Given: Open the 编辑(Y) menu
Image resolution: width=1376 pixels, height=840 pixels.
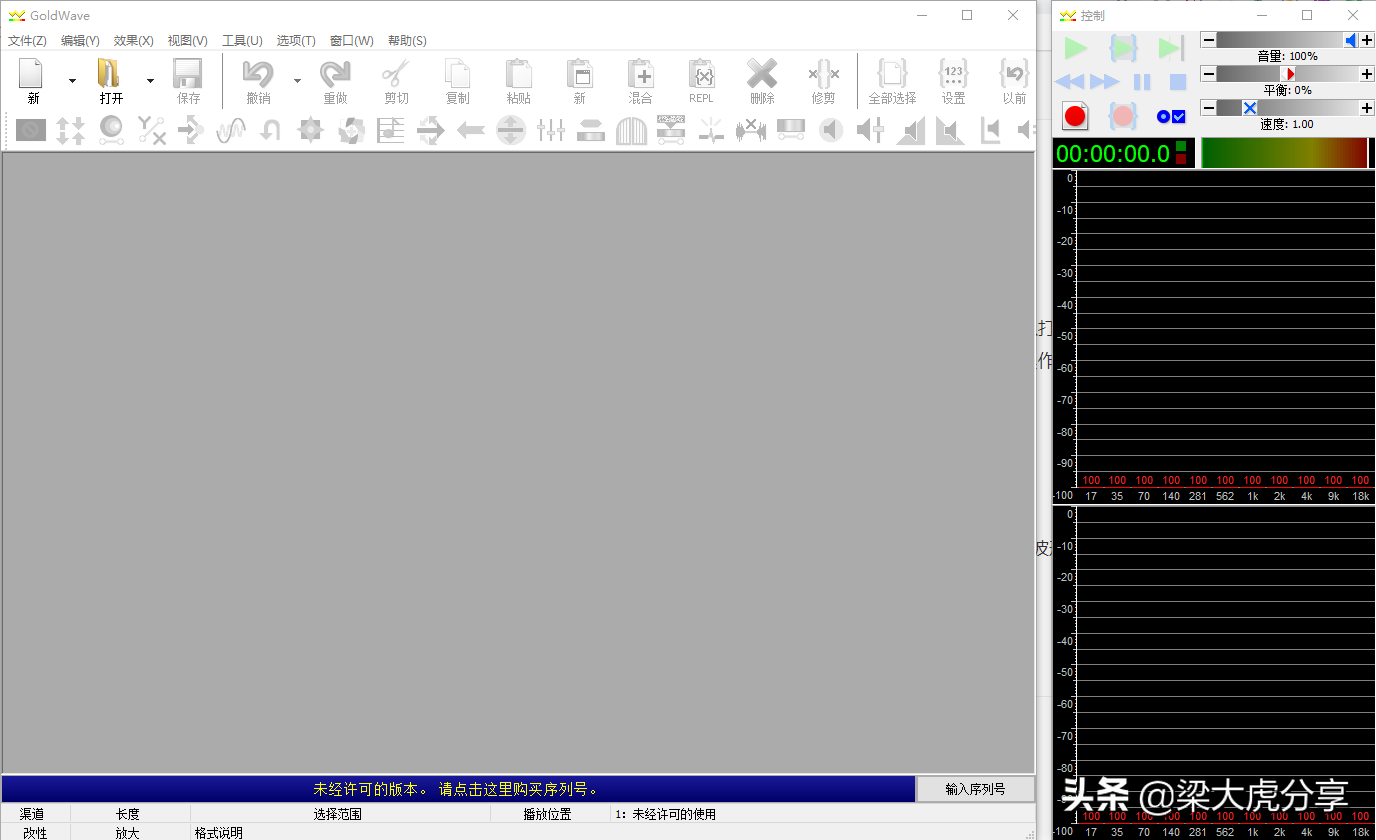Looking at the screenshot, I should [x=80, y=41].
